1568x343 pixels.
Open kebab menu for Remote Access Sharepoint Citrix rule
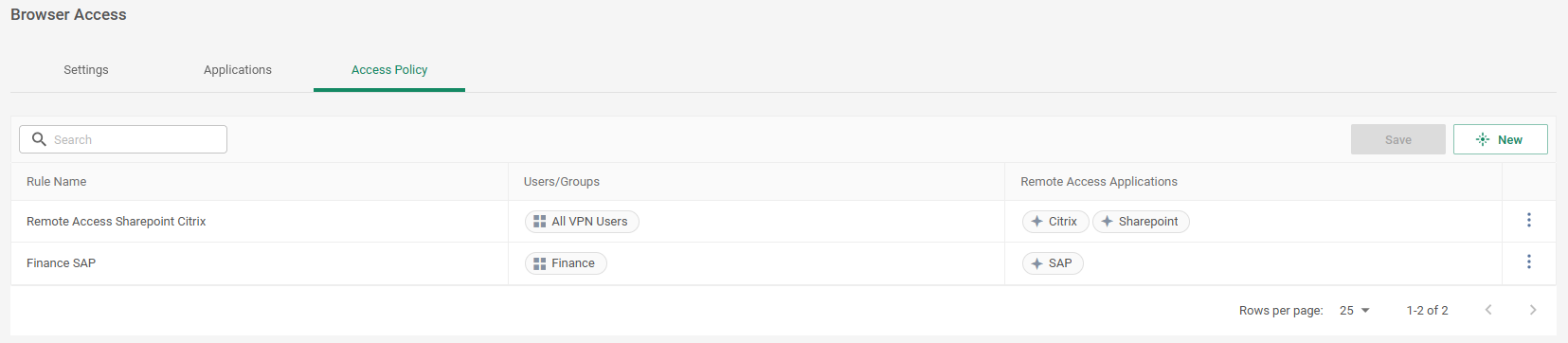click(x=1528, y=221)
